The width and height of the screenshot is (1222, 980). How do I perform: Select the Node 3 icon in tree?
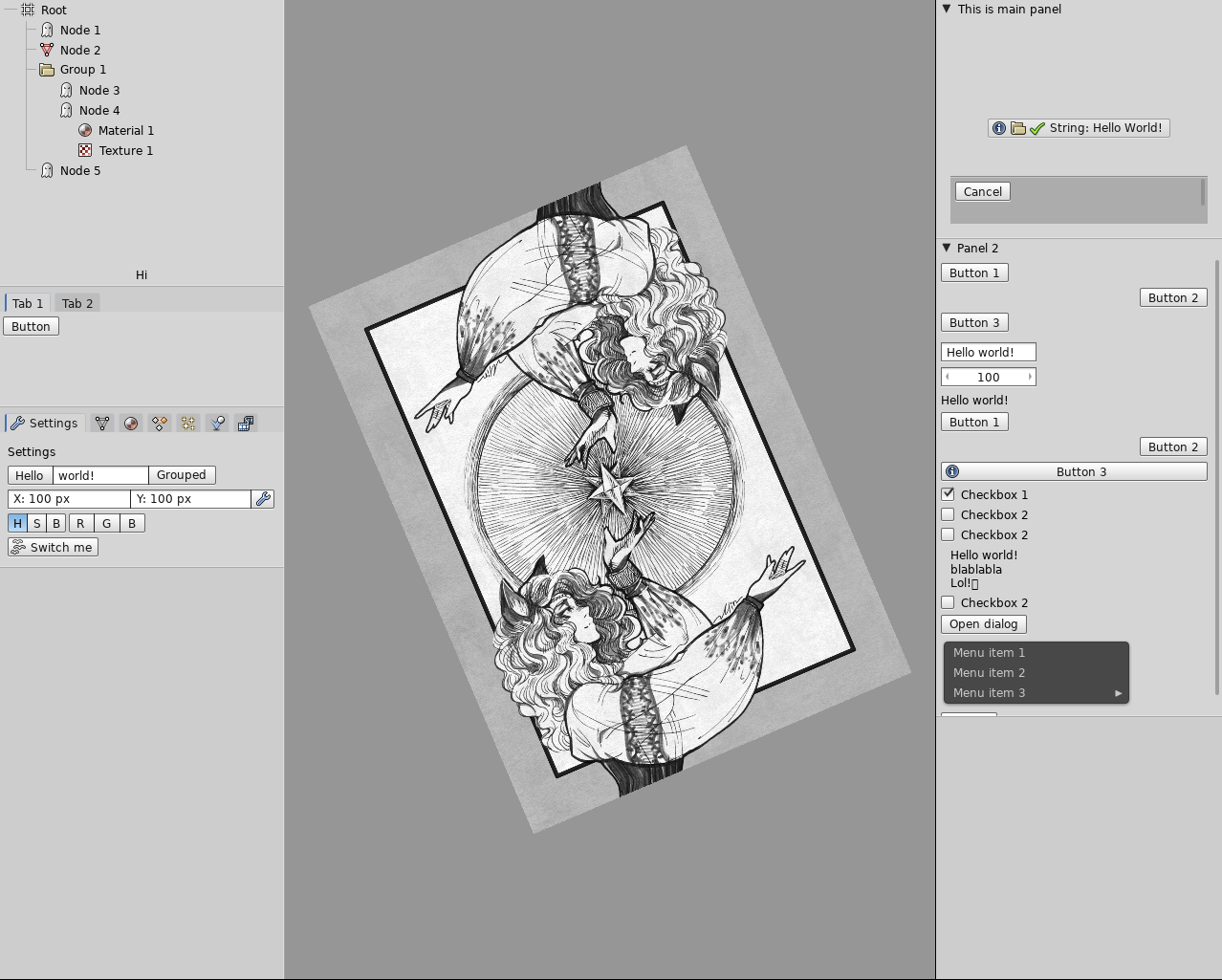(x=66, y=90)
